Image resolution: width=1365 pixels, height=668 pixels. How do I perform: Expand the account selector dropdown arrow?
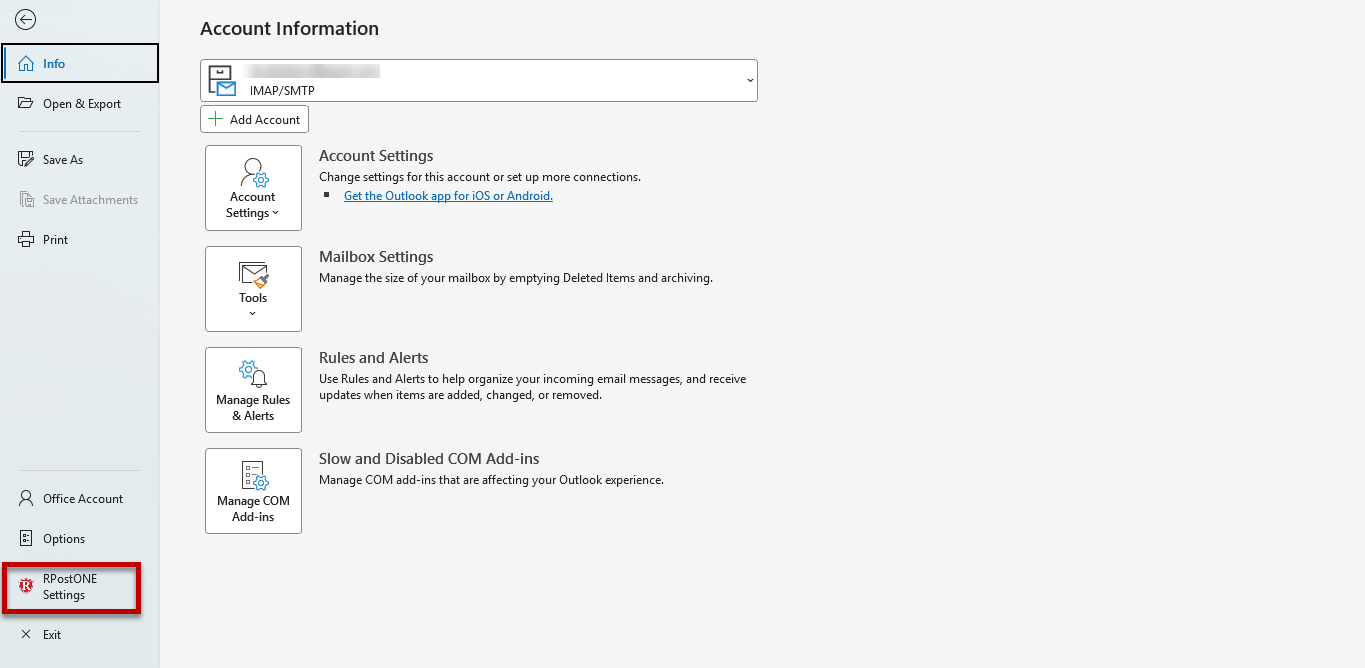pyautogui.click(x=749, y=81)
